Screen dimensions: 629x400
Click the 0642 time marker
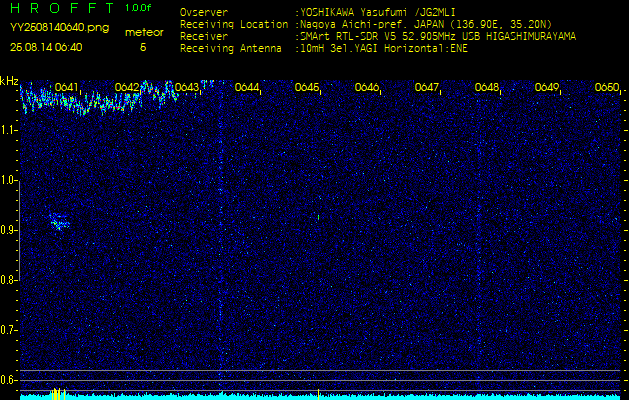(x=127, y=87)
